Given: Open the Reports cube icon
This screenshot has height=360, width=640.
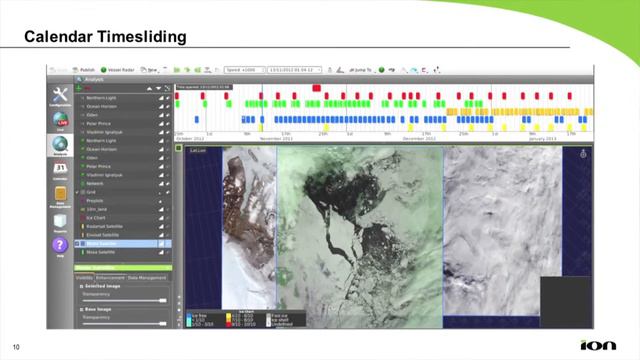Looking at the screenshot, I should tap(60, 221).
